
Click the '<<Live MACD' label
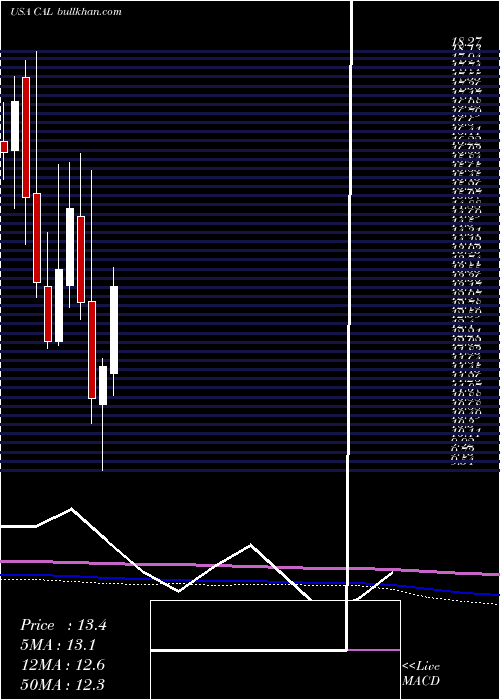point(421,674)
